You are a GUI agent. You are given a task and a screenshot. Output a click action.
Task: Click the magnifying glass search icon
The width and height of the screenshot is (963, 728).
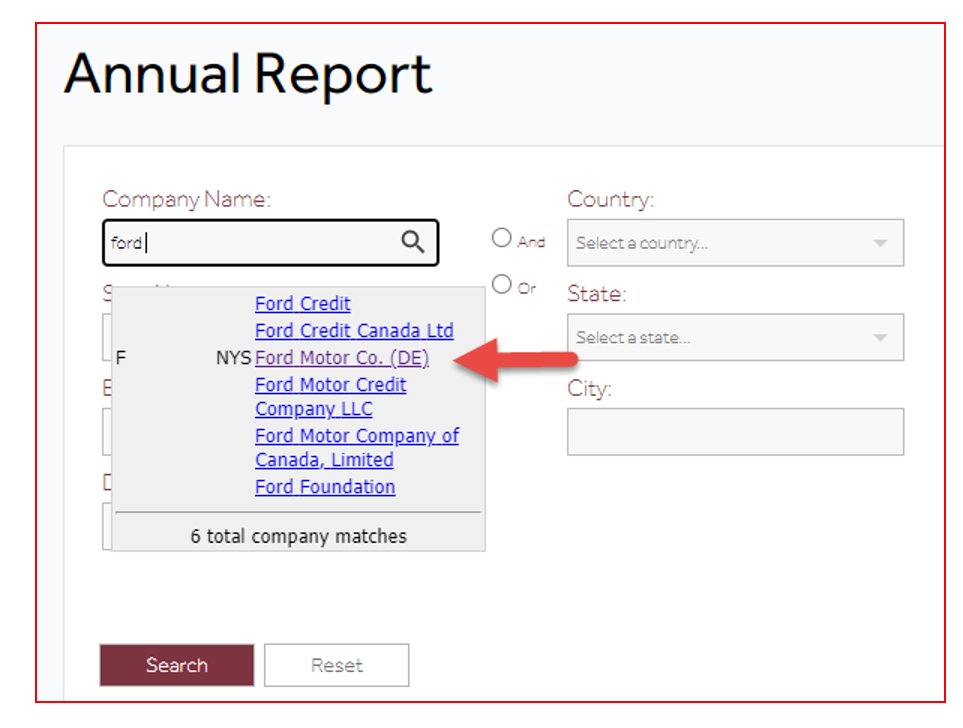click(412, 242)
